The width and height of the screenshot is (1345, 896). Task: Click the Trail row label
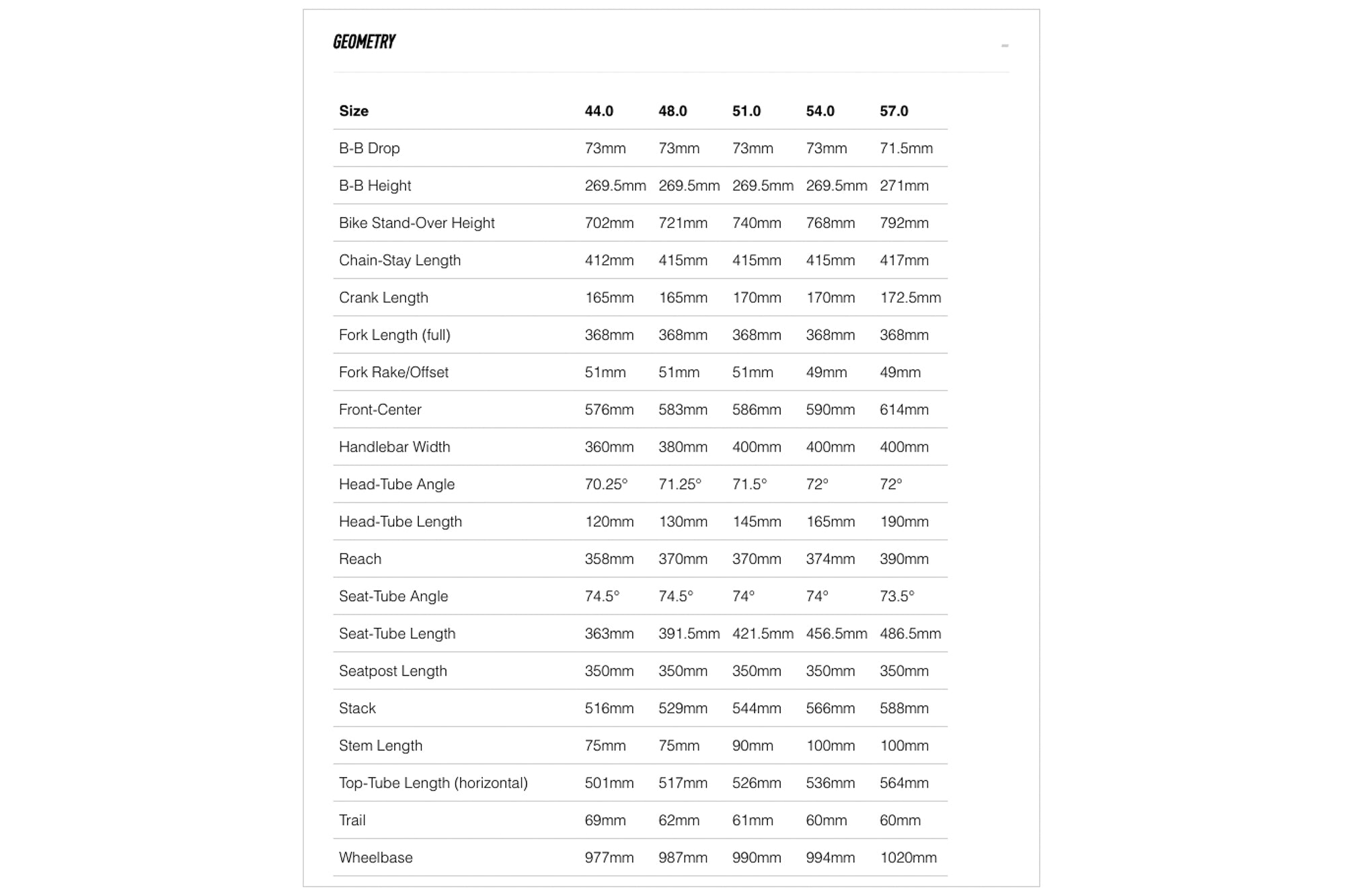pyautogui.click(x=352, y=821)
